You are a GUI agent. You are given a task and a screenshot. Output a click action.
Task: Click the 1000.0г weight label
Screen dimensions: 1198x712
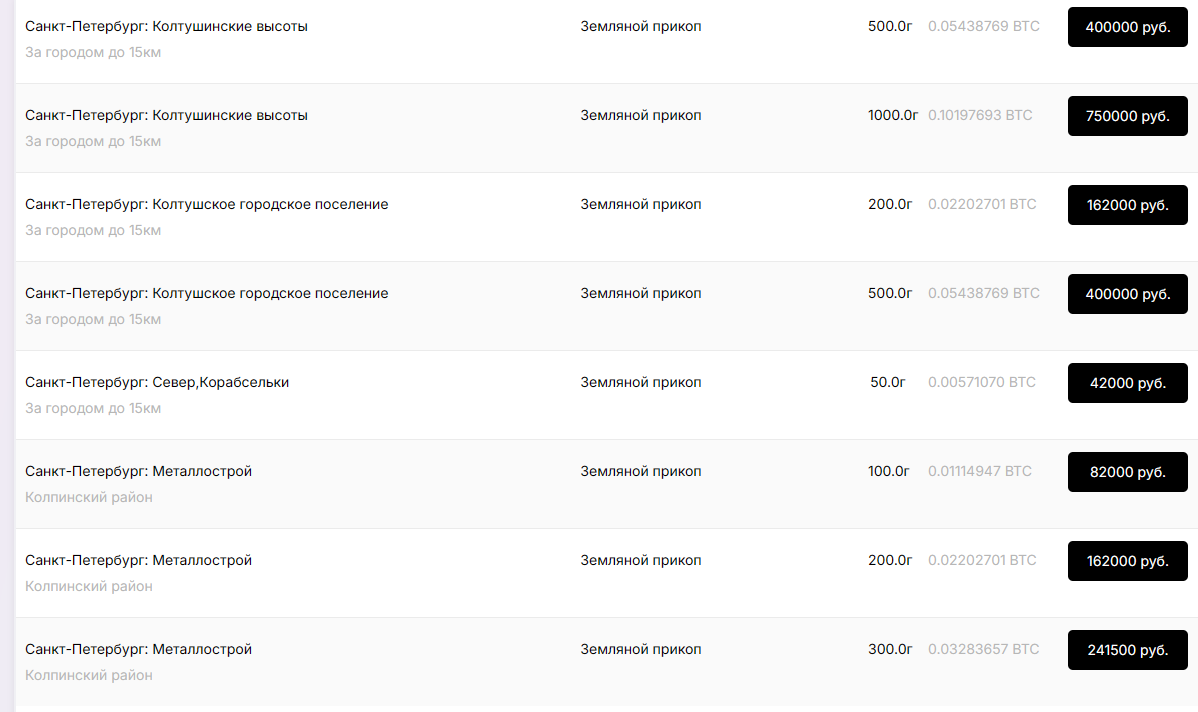click(892, 115)
